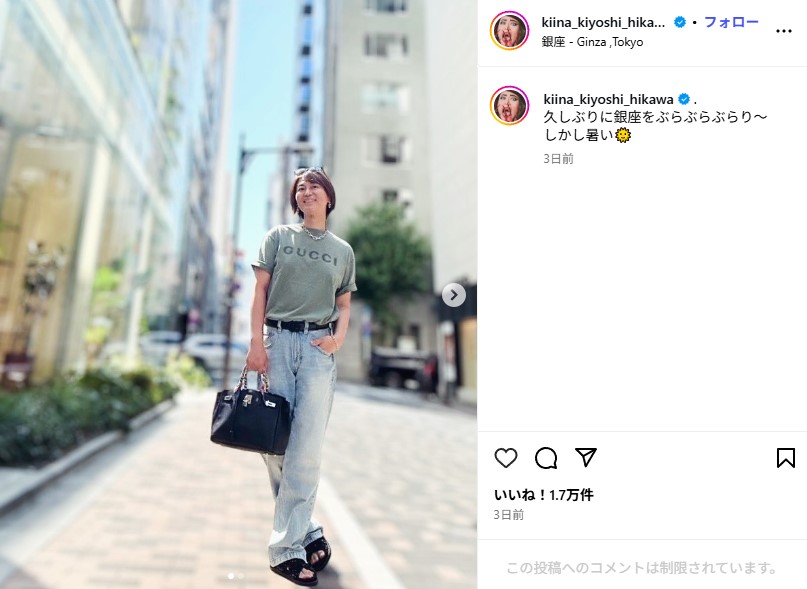This screenshot has height=589, width=807.
Task: Click the verified badge in the header
Action: (x=679, y=22)
